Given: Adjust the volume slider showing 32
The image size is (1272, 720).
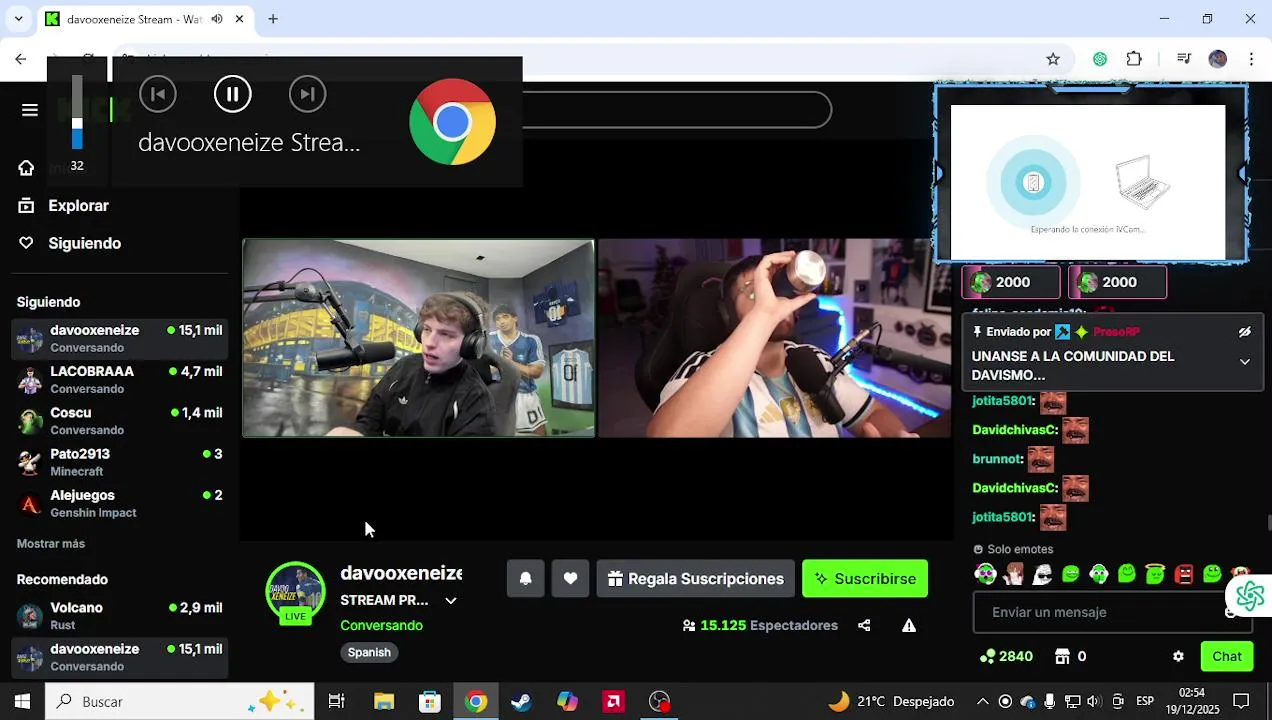Looking at the screenshot, I should pos(77,113).
